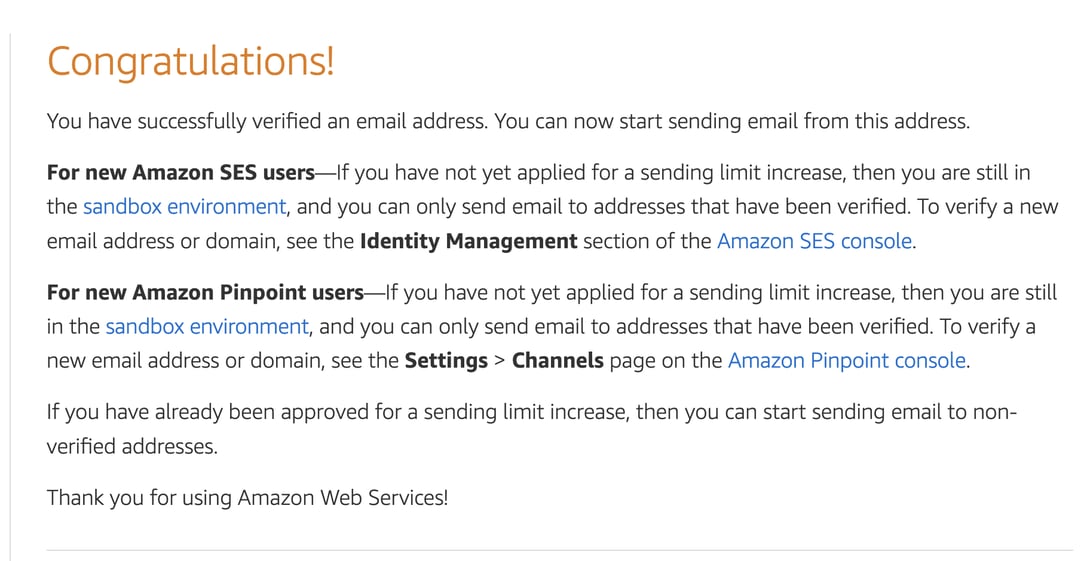Click the 'You have successfully verified an email address' sentence

(268, 122)
